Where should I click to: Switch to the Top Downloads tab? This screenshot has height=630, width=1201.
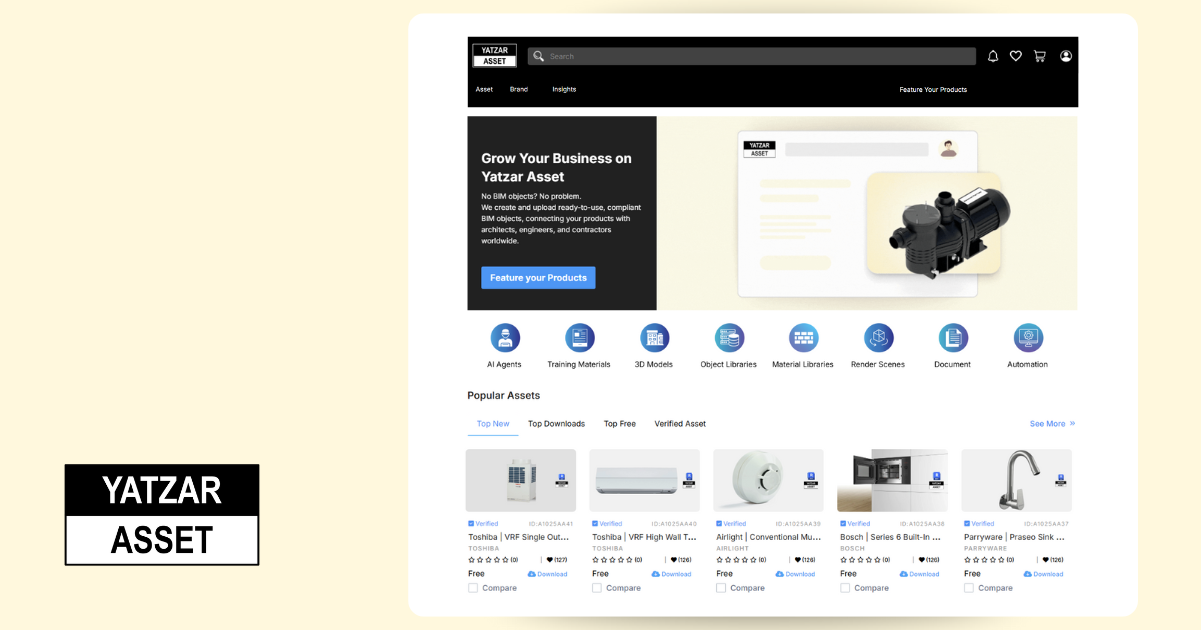tap(557, 424)
